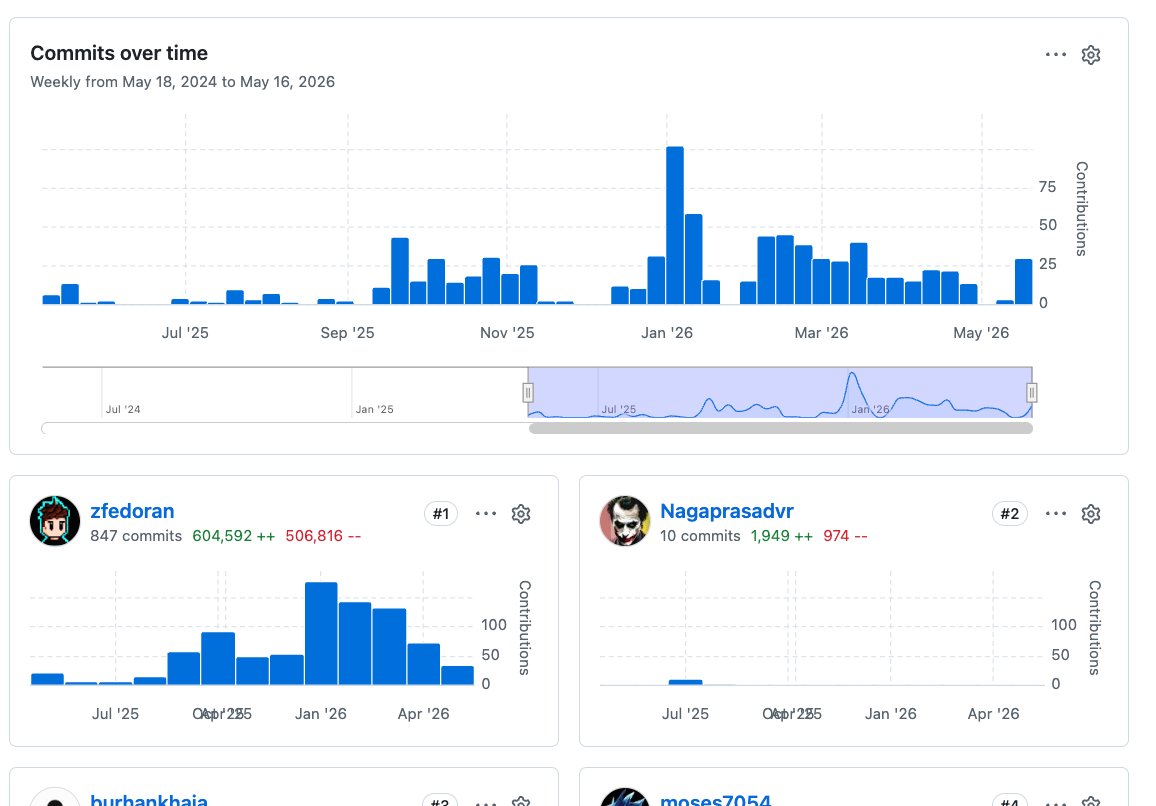The image size is (1156, 806).
Task: Click left handle of timeline range selector
Action: pyautogui.click(x=528, y=392)
